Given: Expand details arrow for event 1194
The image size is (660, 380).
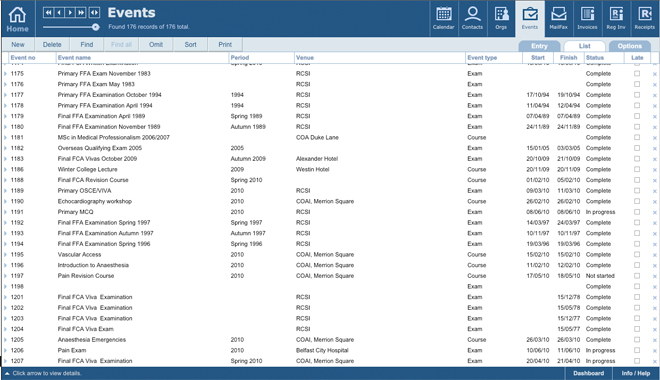Looking at the screenshot, I should point(5,244).
